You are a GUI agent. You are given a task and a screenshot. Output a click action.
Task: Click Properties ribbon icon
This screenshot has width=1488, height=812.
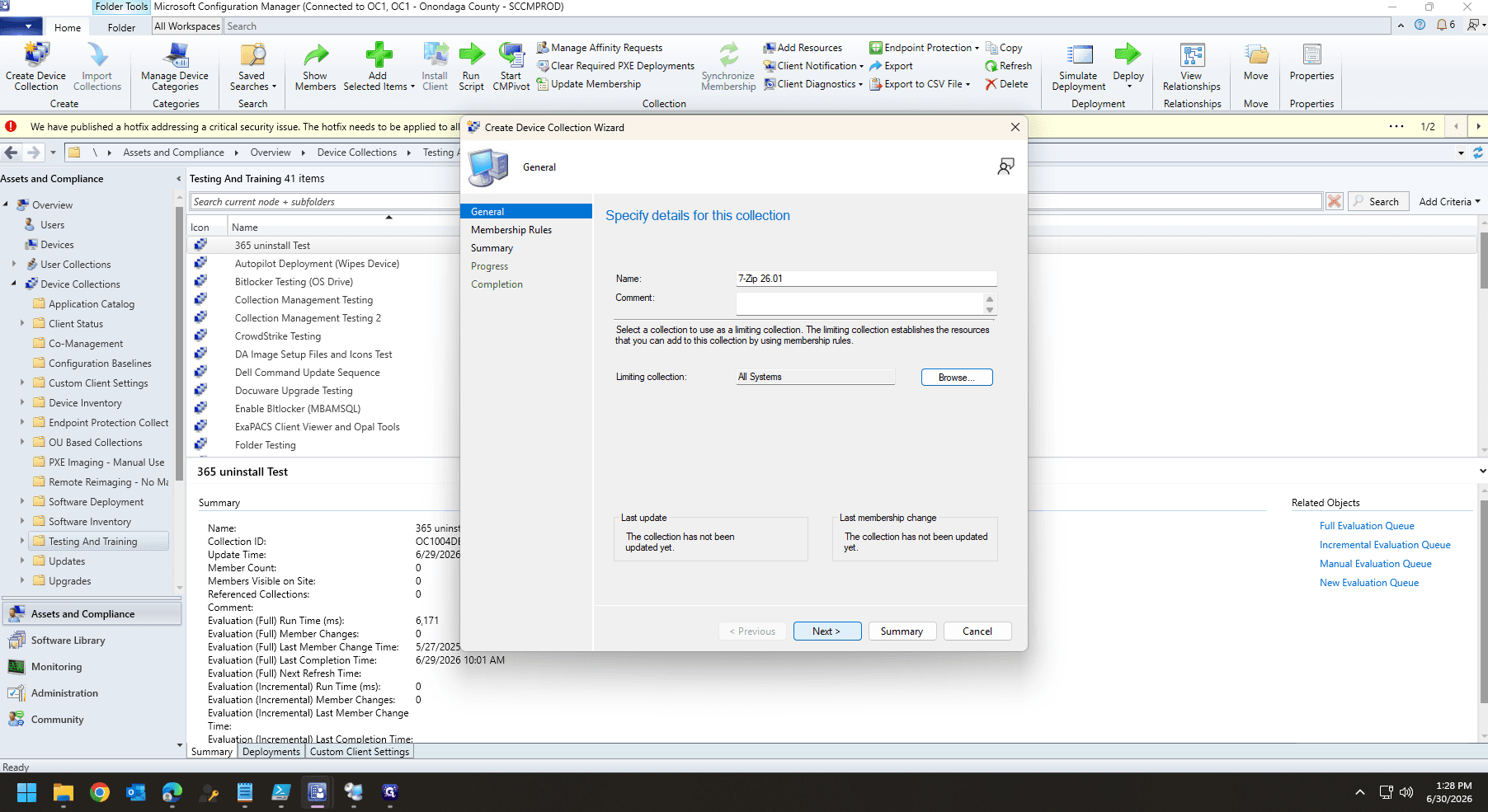pyautogui.click(x=1311, y=63)
